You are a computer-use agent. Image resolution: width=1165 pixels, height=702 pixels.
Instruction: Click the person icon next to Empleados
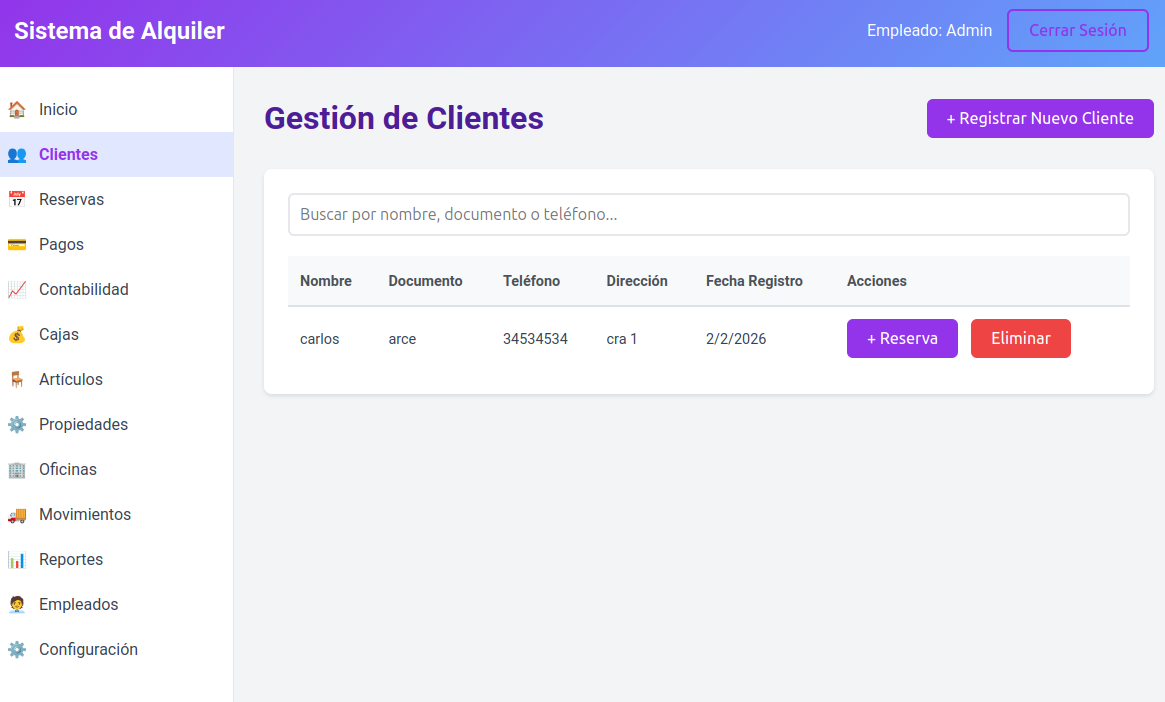click(x=17, y=605)
